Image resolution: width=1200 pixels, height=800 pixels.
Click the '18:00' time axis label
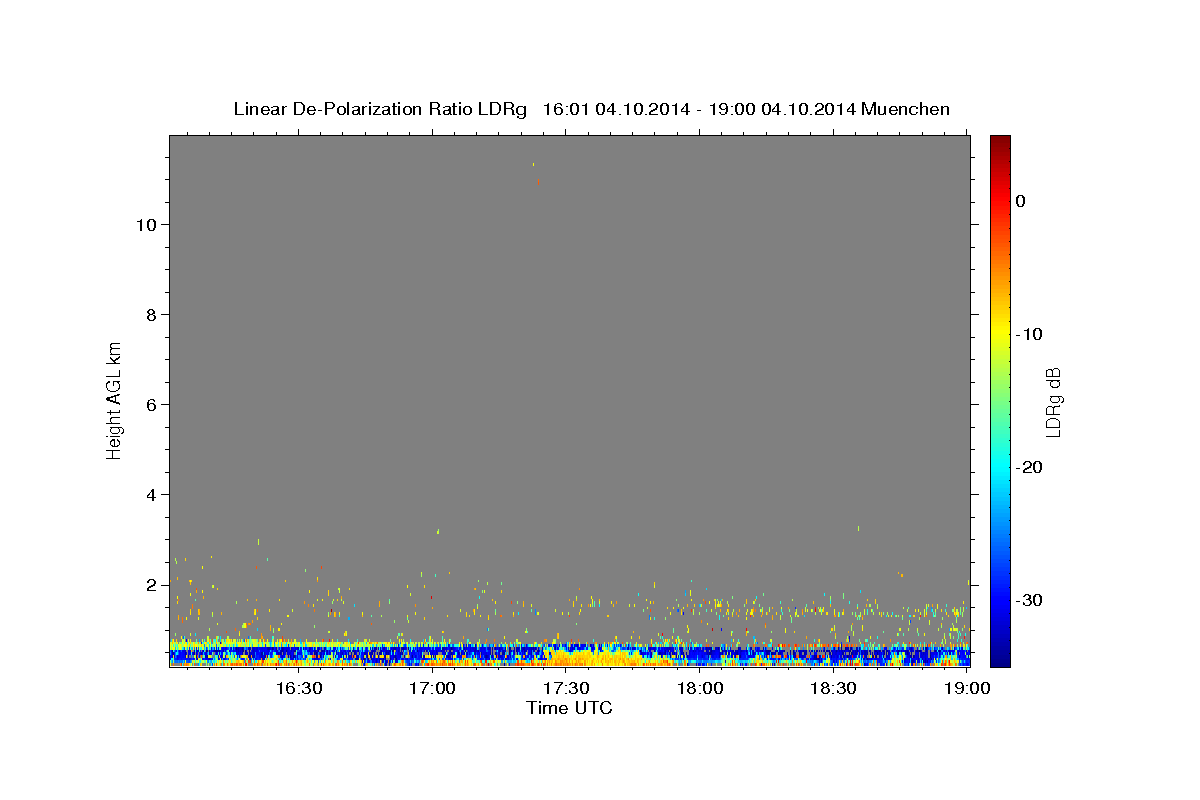pos(700,688)
